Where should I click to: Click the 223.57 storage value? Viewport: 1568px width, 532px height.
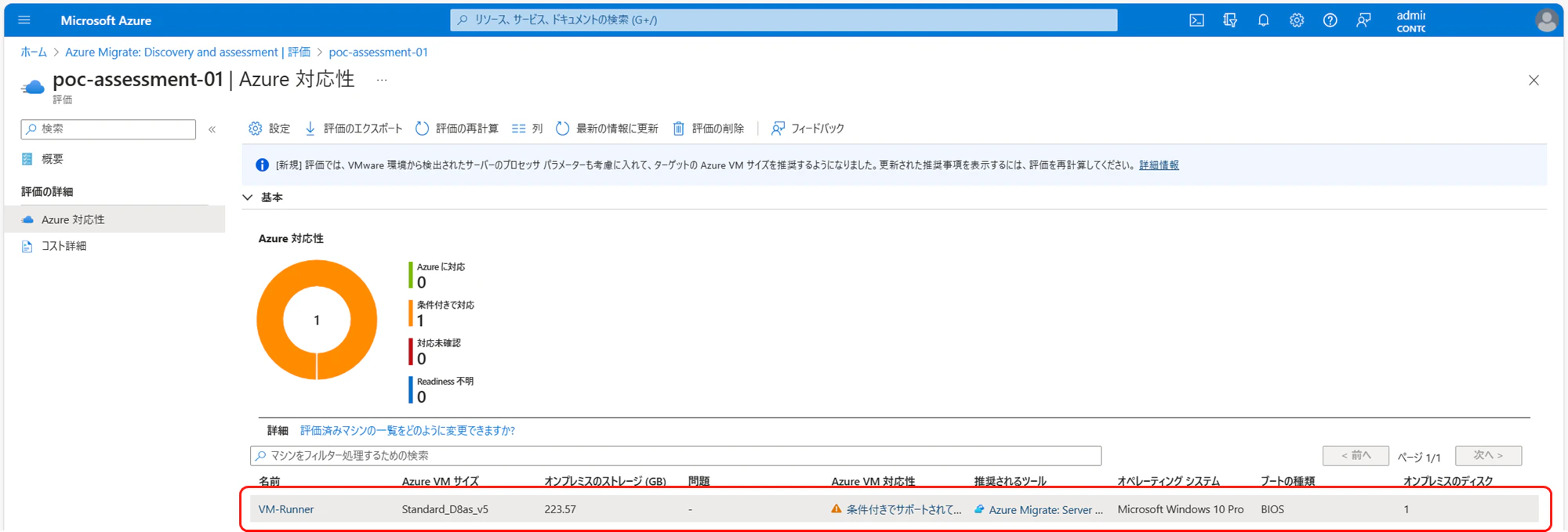coord(560,509)
